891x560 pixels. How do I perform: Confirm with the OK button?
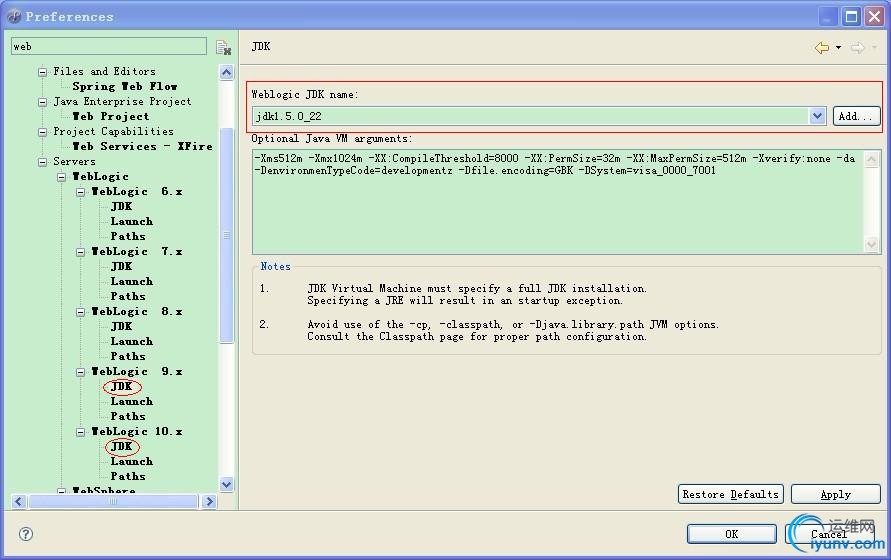point(731,534)
